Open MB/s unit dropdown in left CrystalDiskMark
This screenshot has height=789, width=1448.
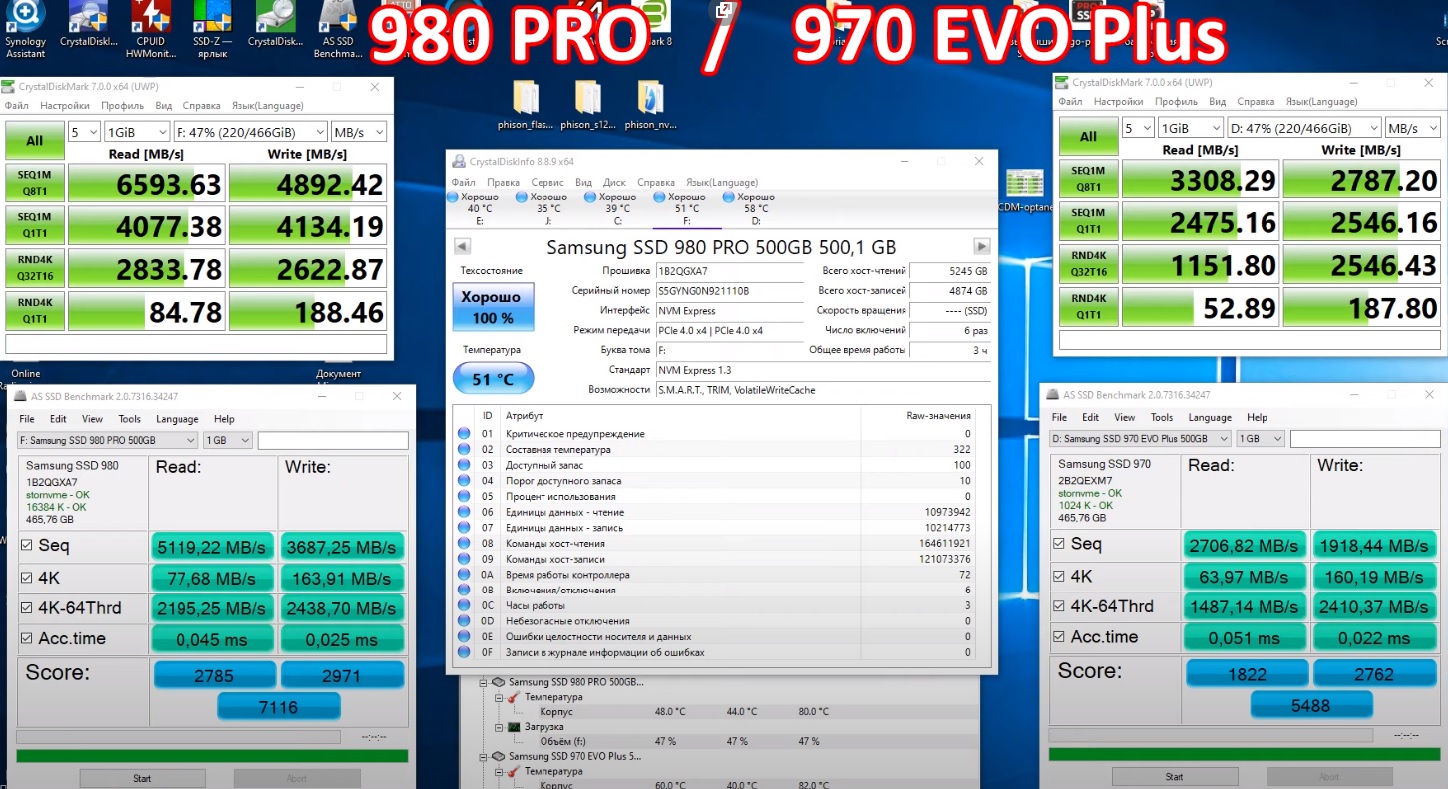[359, 132]
